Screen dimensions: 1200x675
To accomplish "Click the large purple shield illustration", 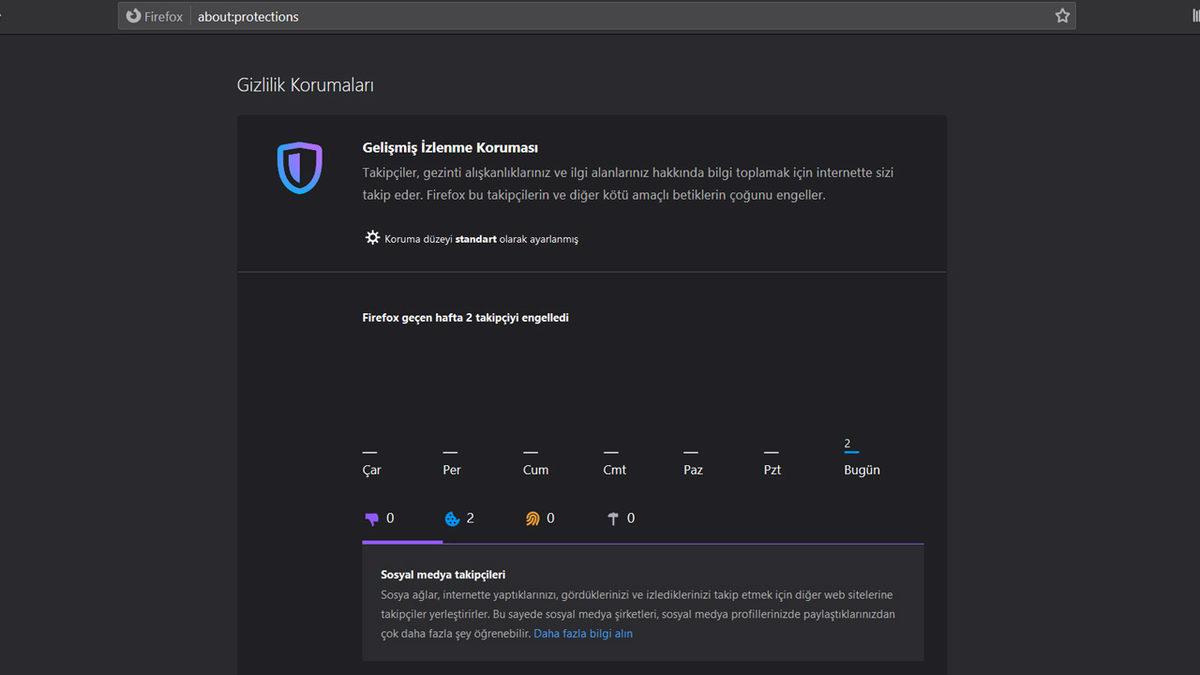I will point(298,169).
